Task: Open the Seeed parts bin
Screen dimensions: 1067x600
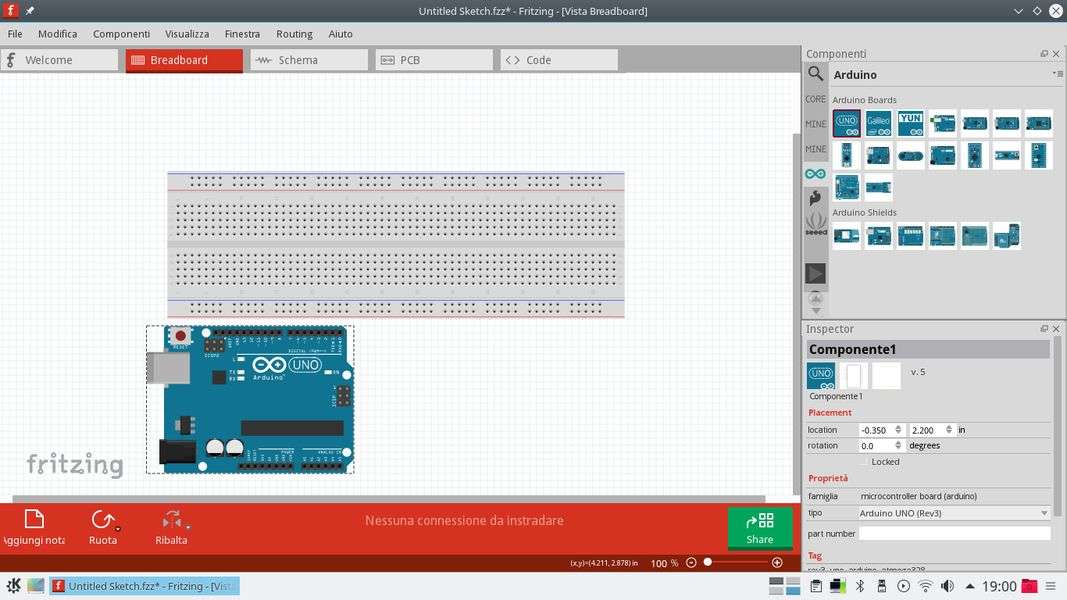Action: coord(815,224)
